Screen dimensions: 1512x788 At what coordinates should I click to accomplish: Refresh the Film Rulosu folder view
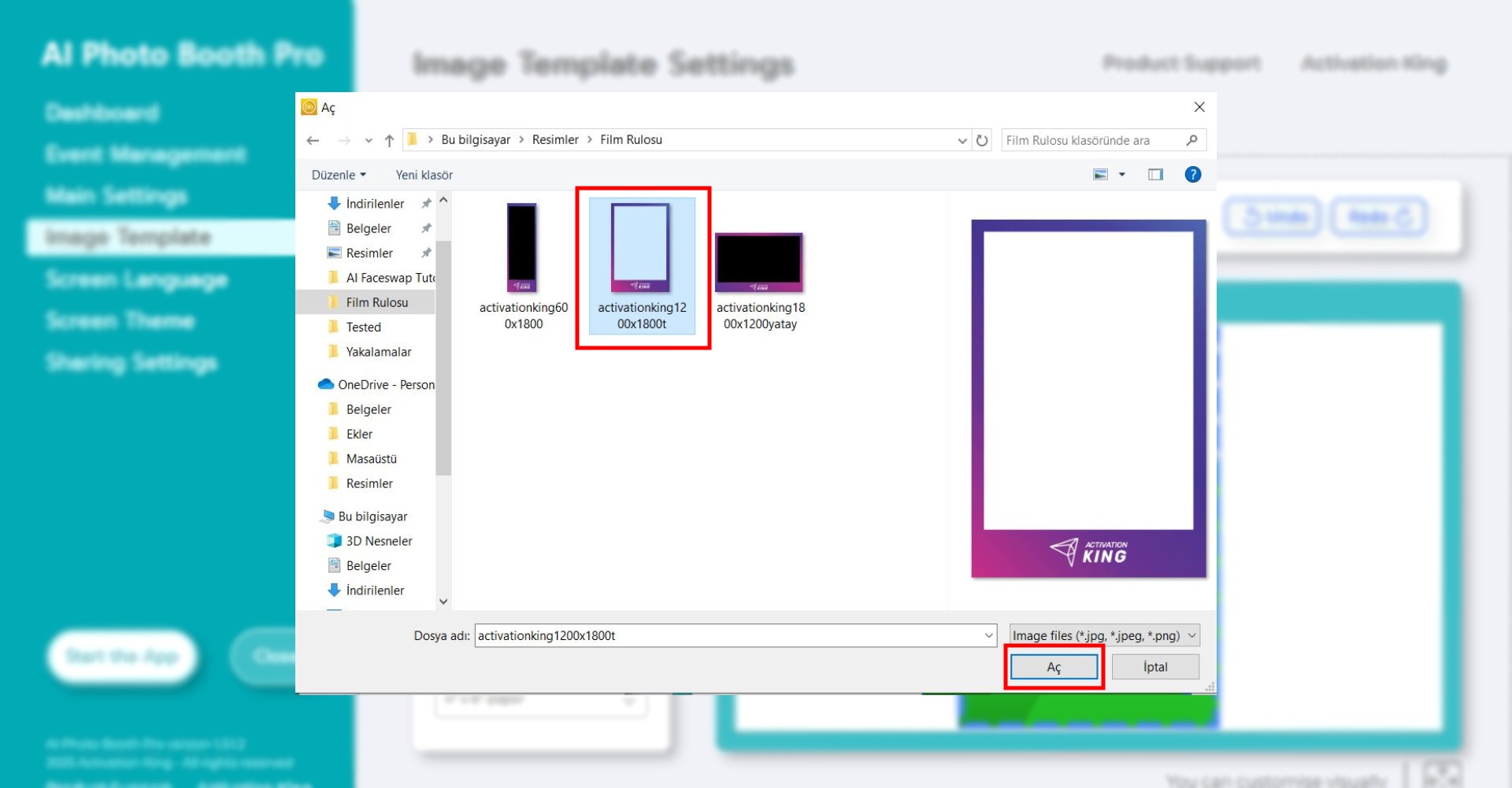(x=982, y=140)
